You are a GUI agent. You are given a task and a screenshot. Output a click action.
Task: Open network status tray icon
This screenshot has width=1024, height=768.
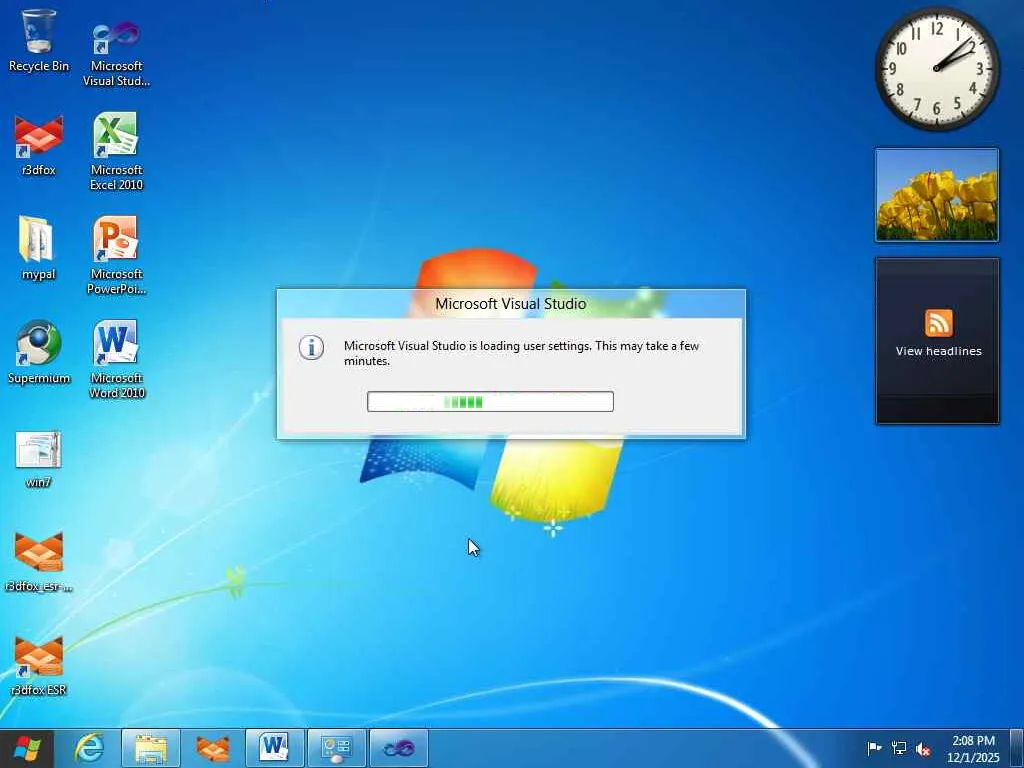899,748
